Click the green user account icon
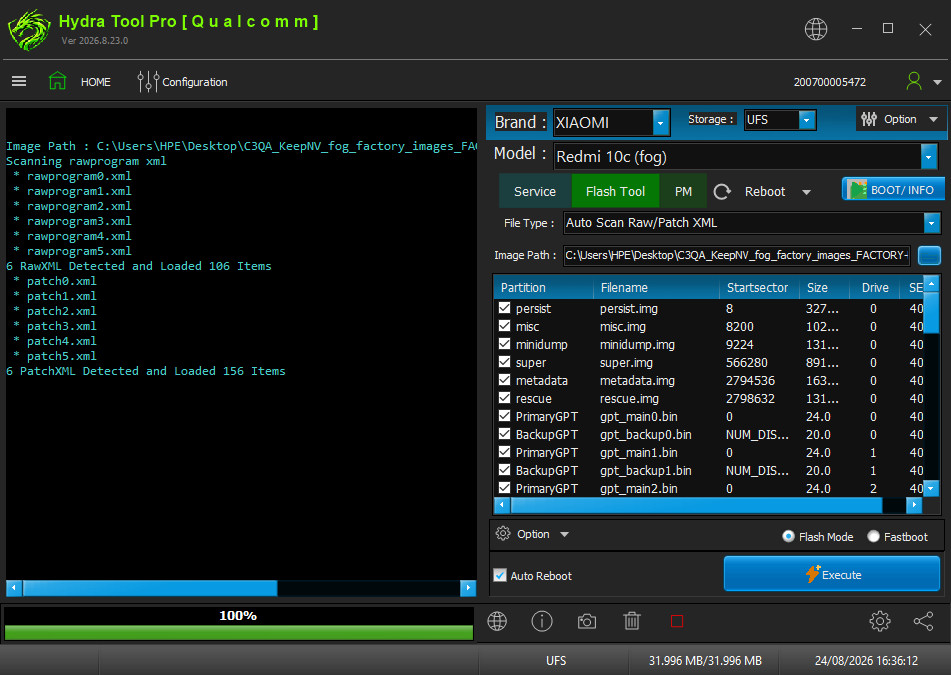 coord(913,81)
